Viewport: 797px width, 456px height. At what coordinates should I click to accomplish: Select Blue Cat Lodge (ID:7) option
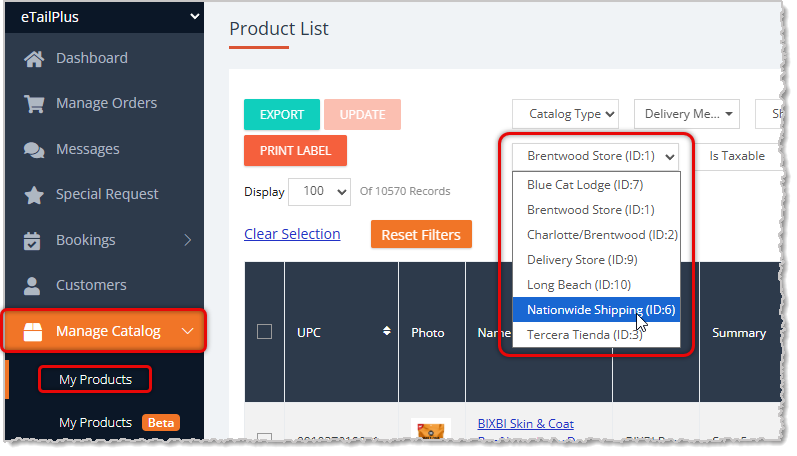coord(596,185)
